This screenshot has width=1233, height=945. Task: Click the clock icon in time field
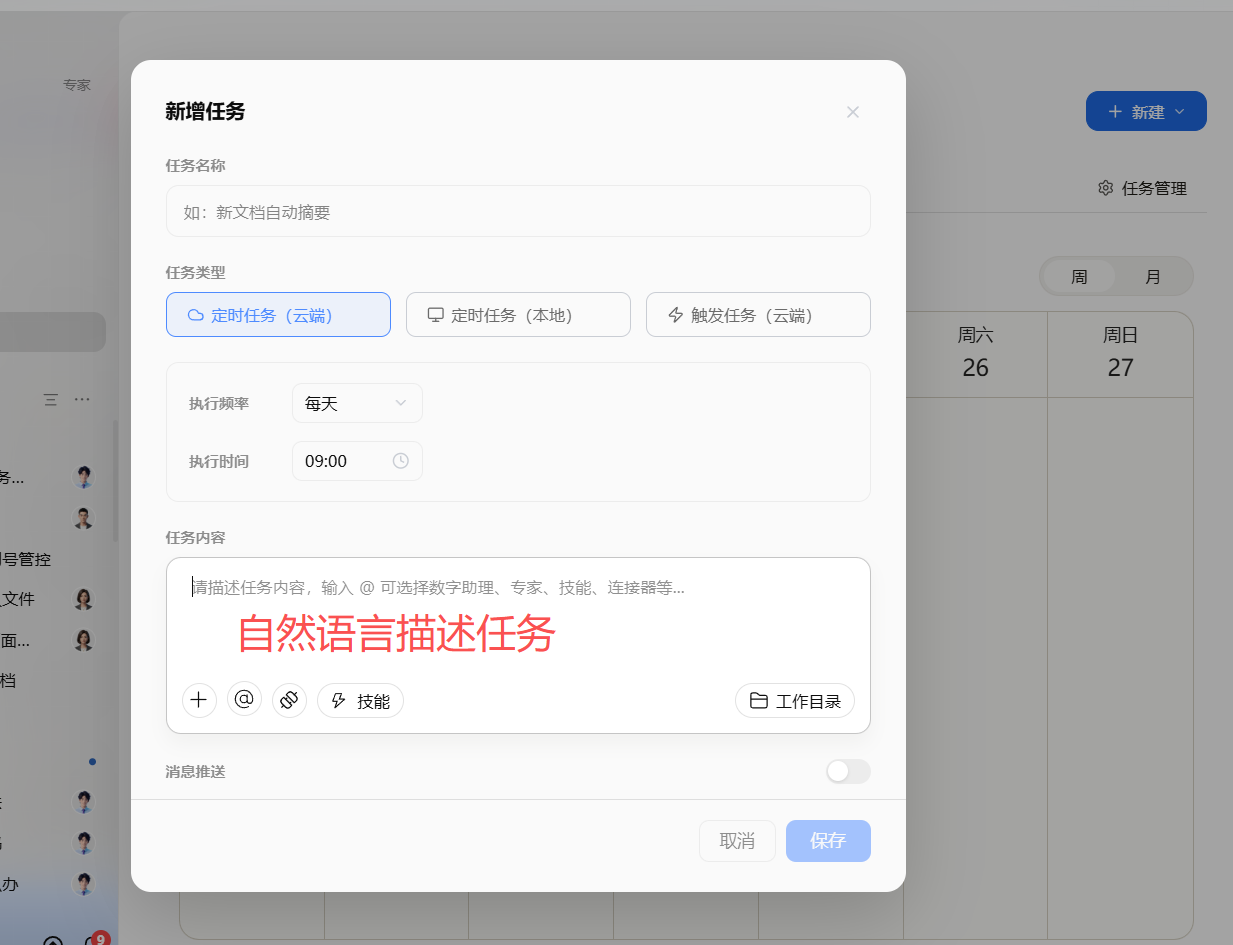coord(401,461)
